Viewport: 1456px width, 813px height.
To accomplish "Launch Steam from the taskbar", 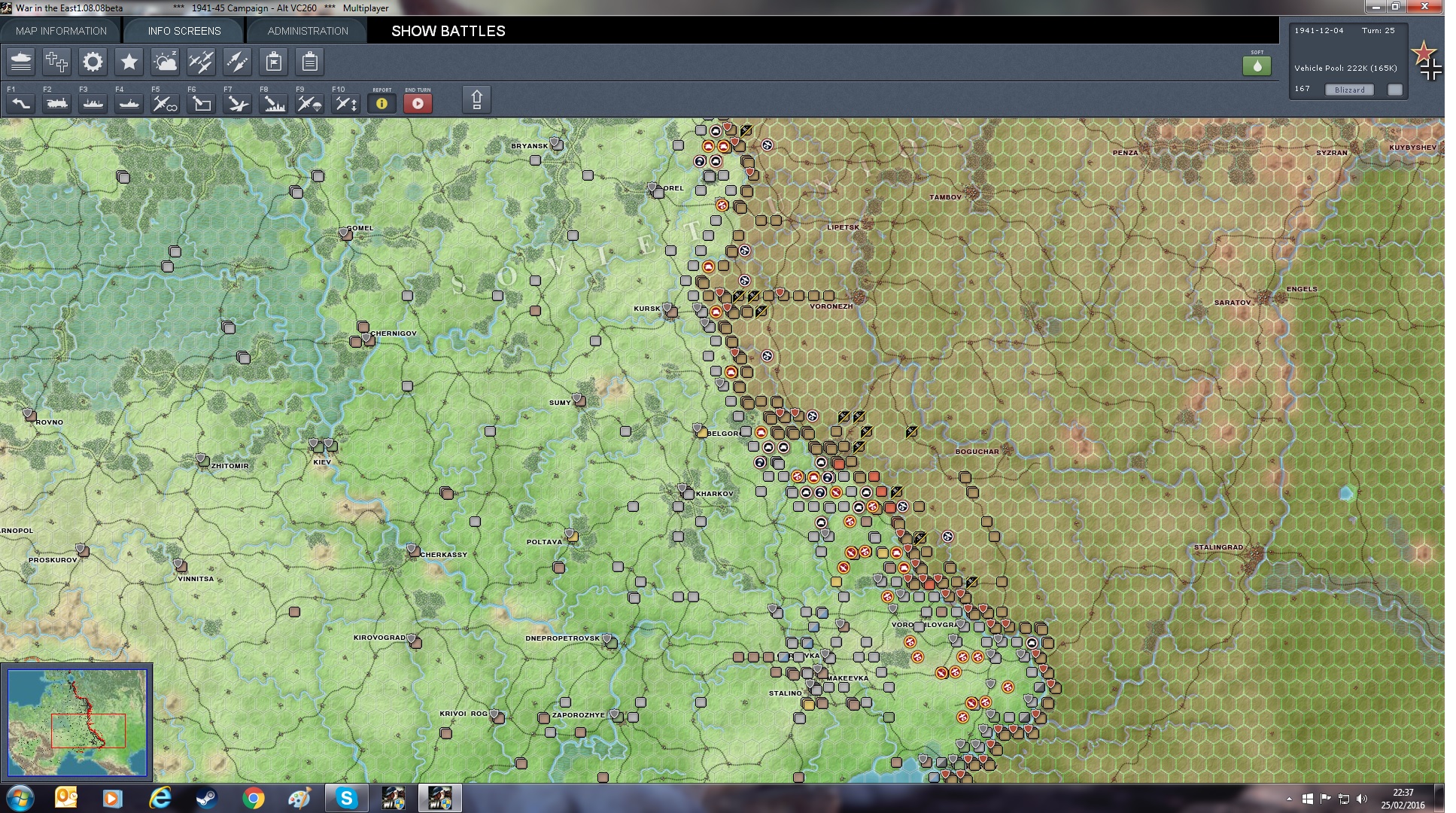I will [207, 798].
